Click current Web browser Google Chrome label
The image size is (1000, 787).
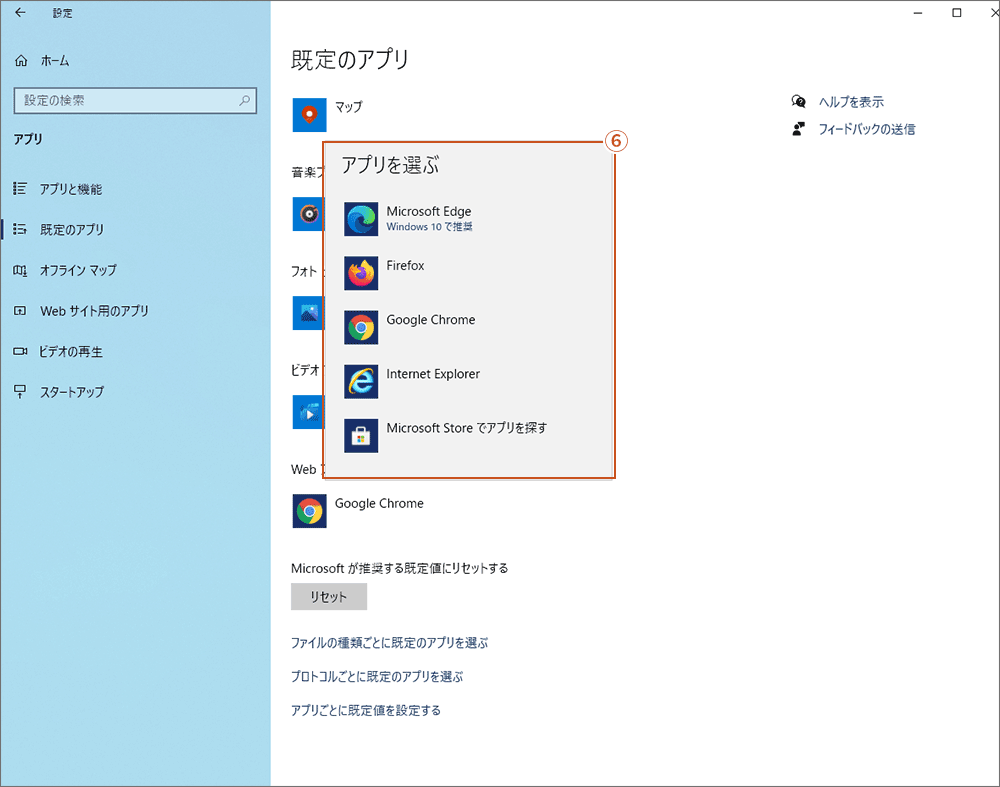pos(379,504)
